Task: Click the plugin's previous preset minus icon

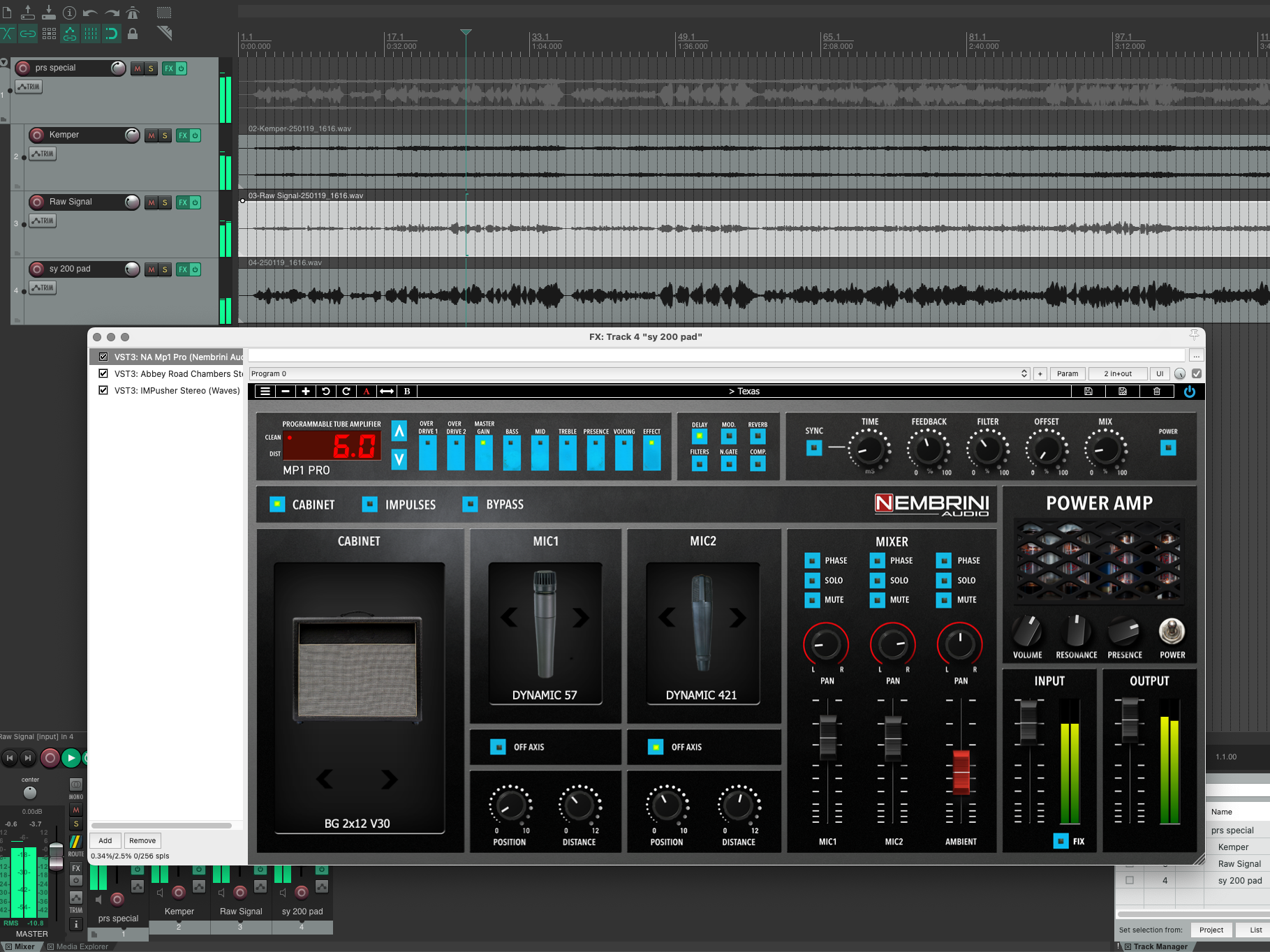Action: point(286,392)
